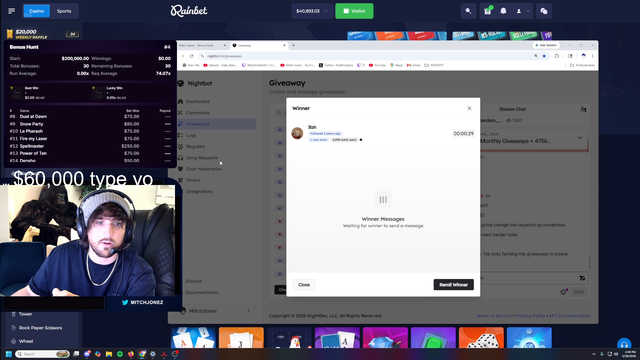
Task: Open Terms of Service link
Action: point(493,316)
